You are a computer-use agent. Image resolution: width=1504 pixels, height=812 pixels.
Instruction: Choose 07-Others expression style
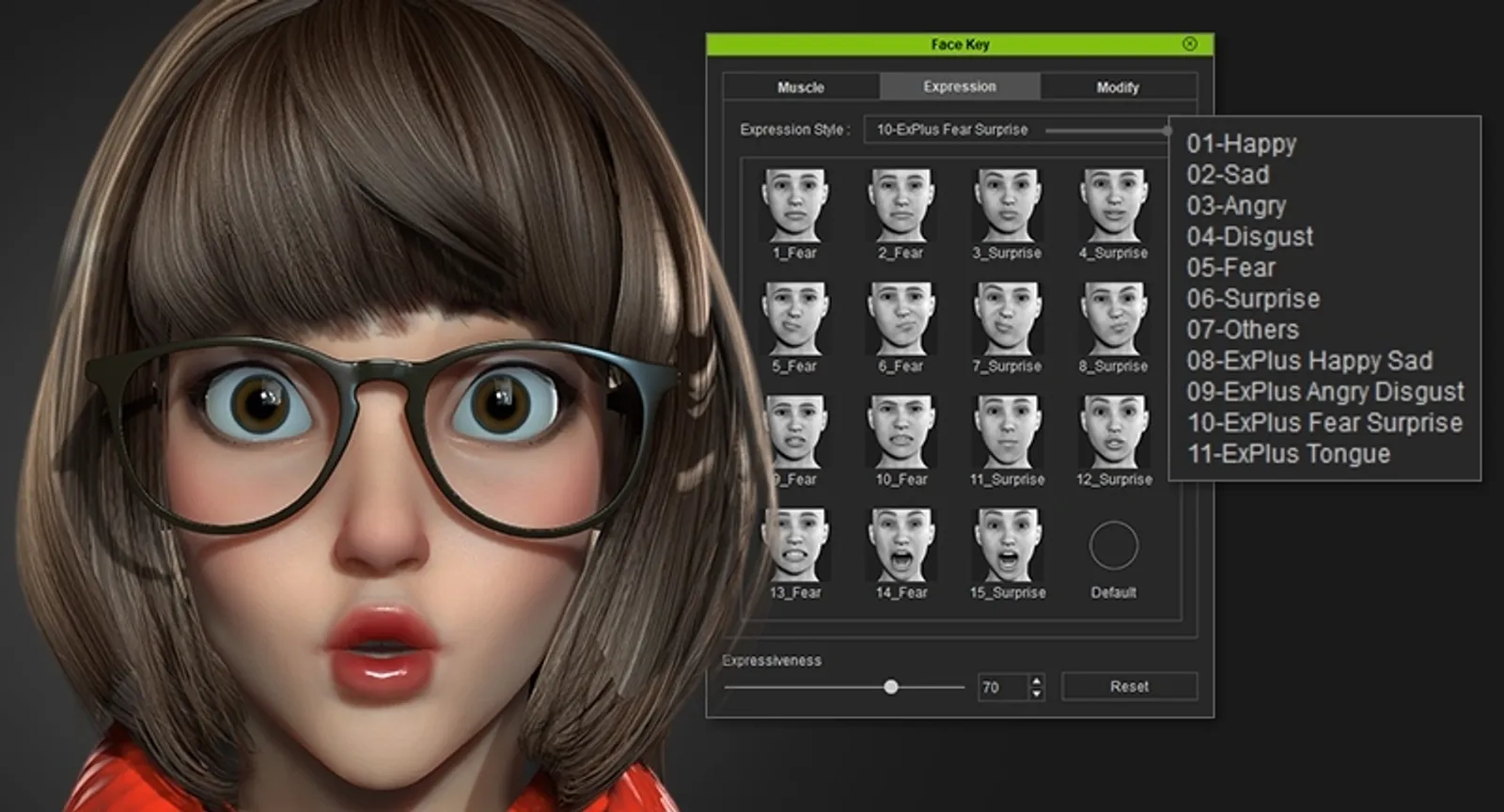click(x=1243, y=330)
